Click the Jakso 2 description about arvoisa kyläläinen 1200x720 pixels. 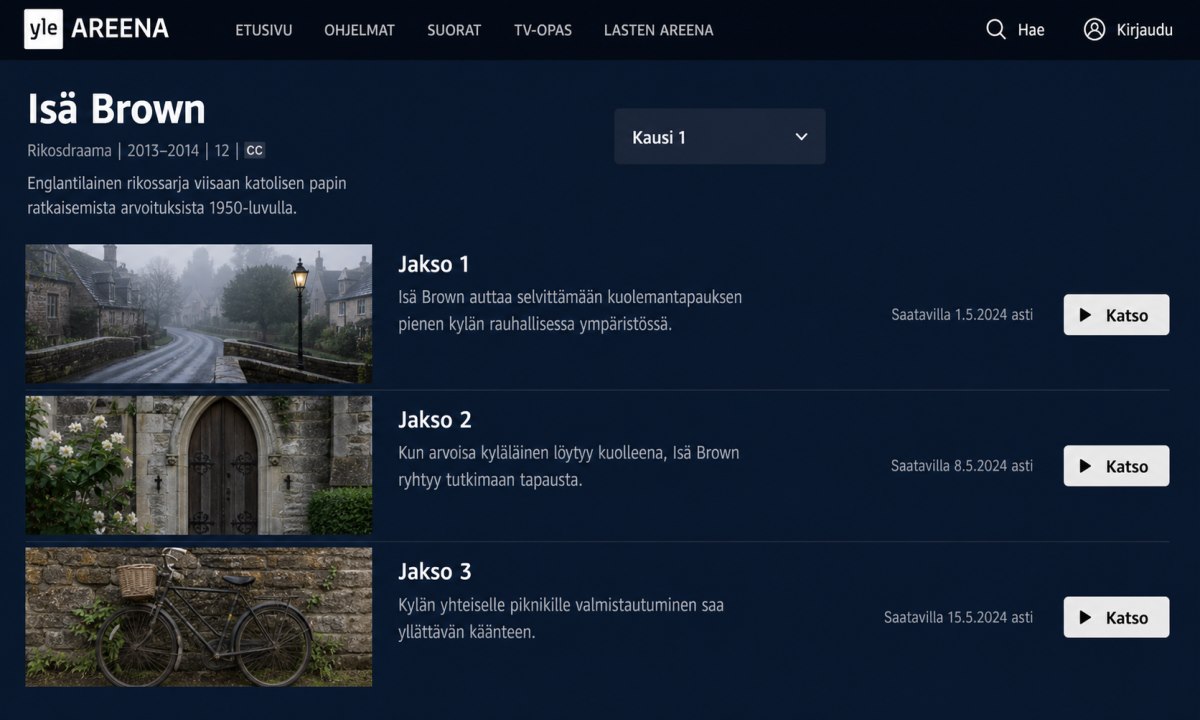[x=569, y=466]
